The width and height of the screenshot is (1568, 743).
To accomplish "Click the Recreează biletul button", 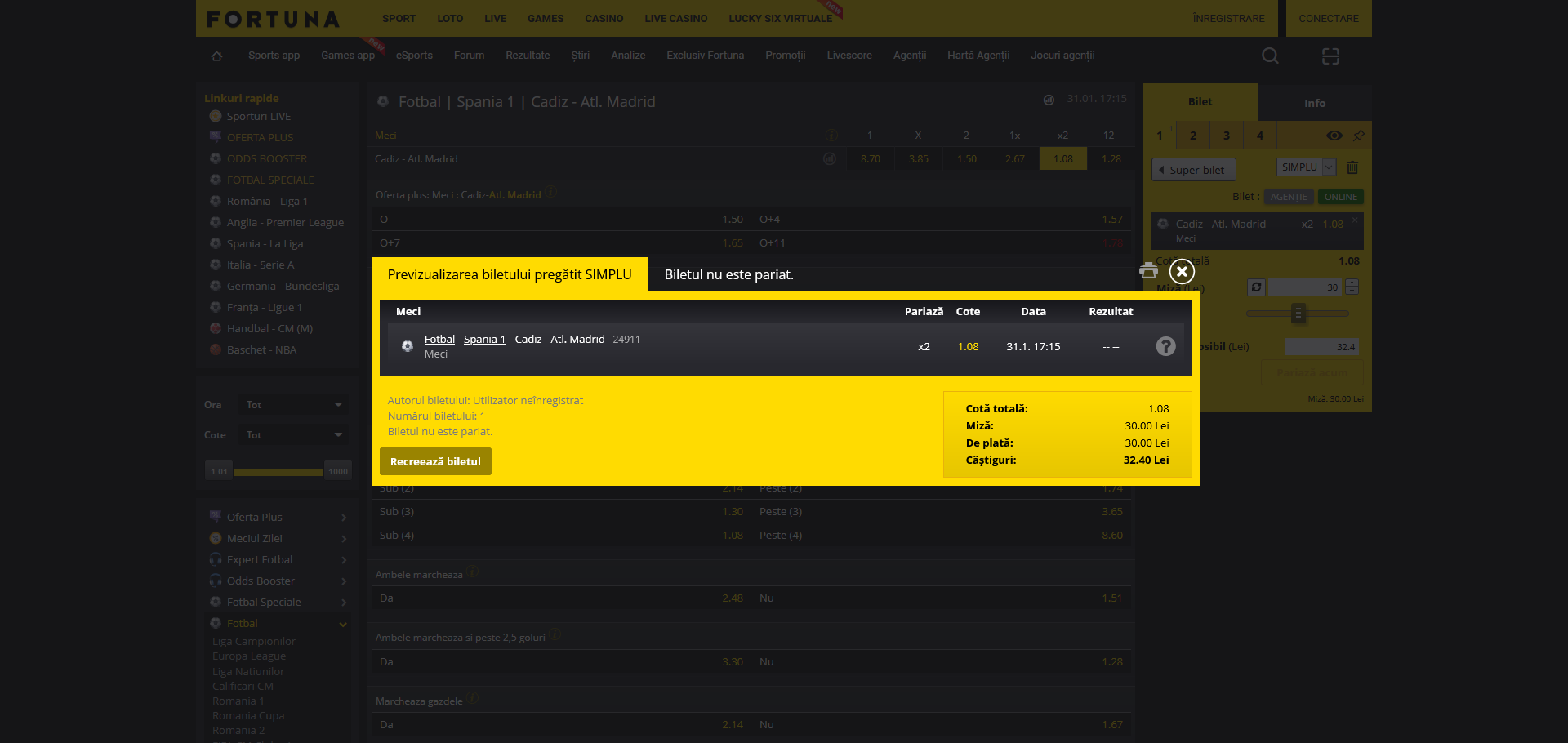I will [x=435, y=461].
